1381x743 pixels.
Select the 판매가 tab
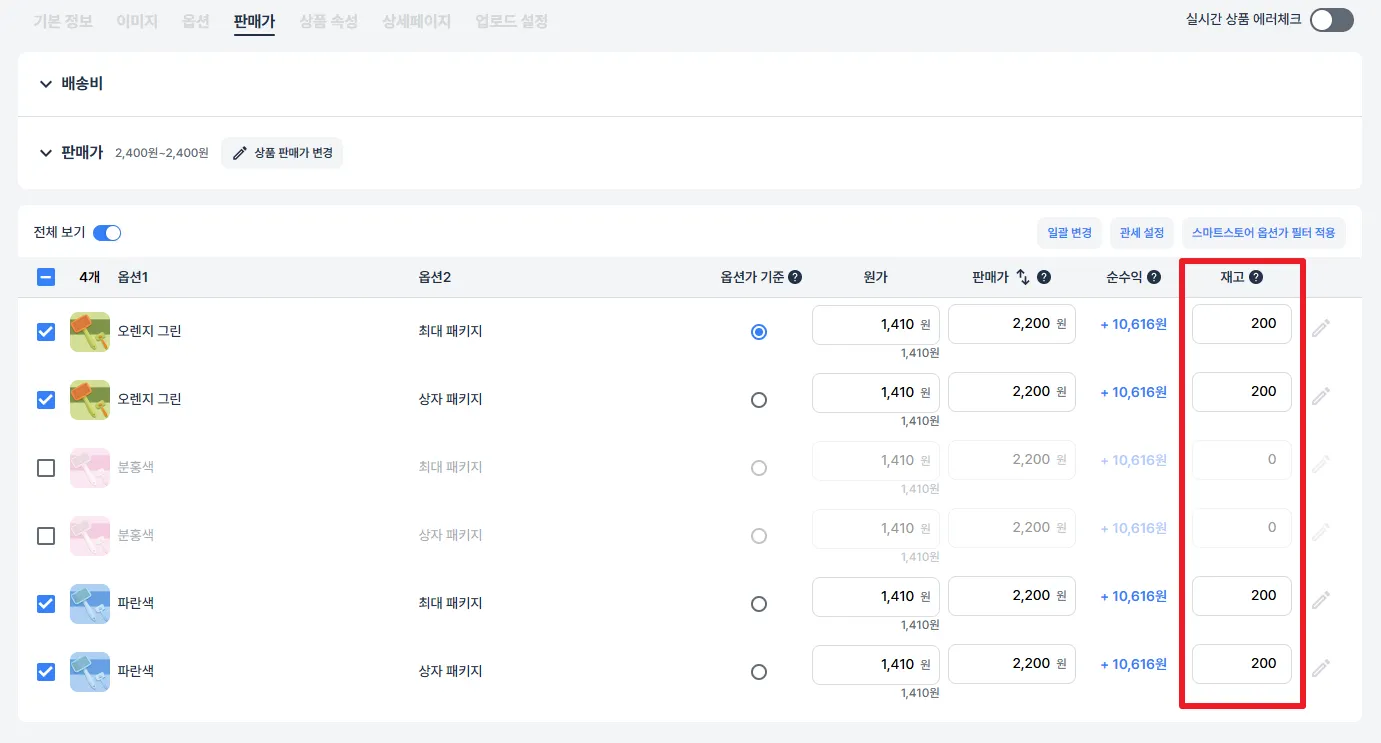[254, 21]
